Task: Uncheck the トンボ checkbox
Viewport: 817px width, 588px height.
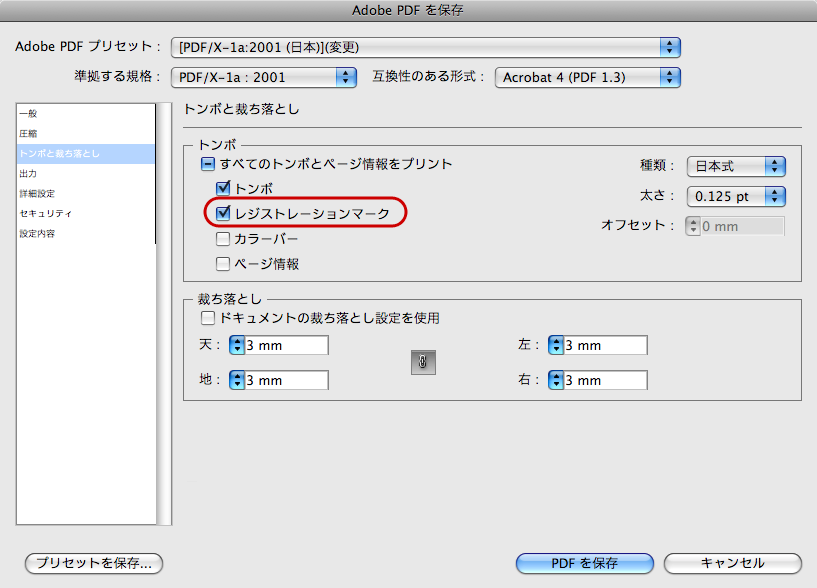Action: tap(223, 188)
